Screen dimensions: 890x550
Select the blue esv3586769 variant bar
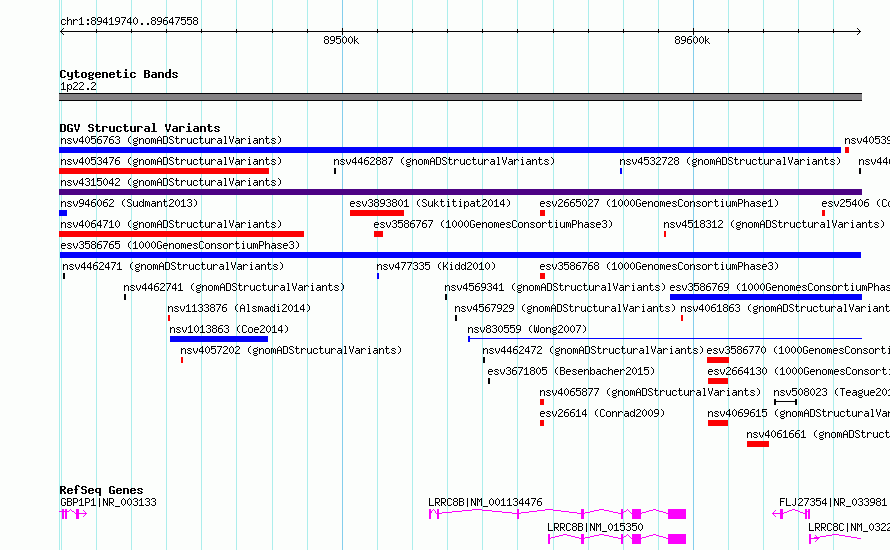(x=766, y=297)
